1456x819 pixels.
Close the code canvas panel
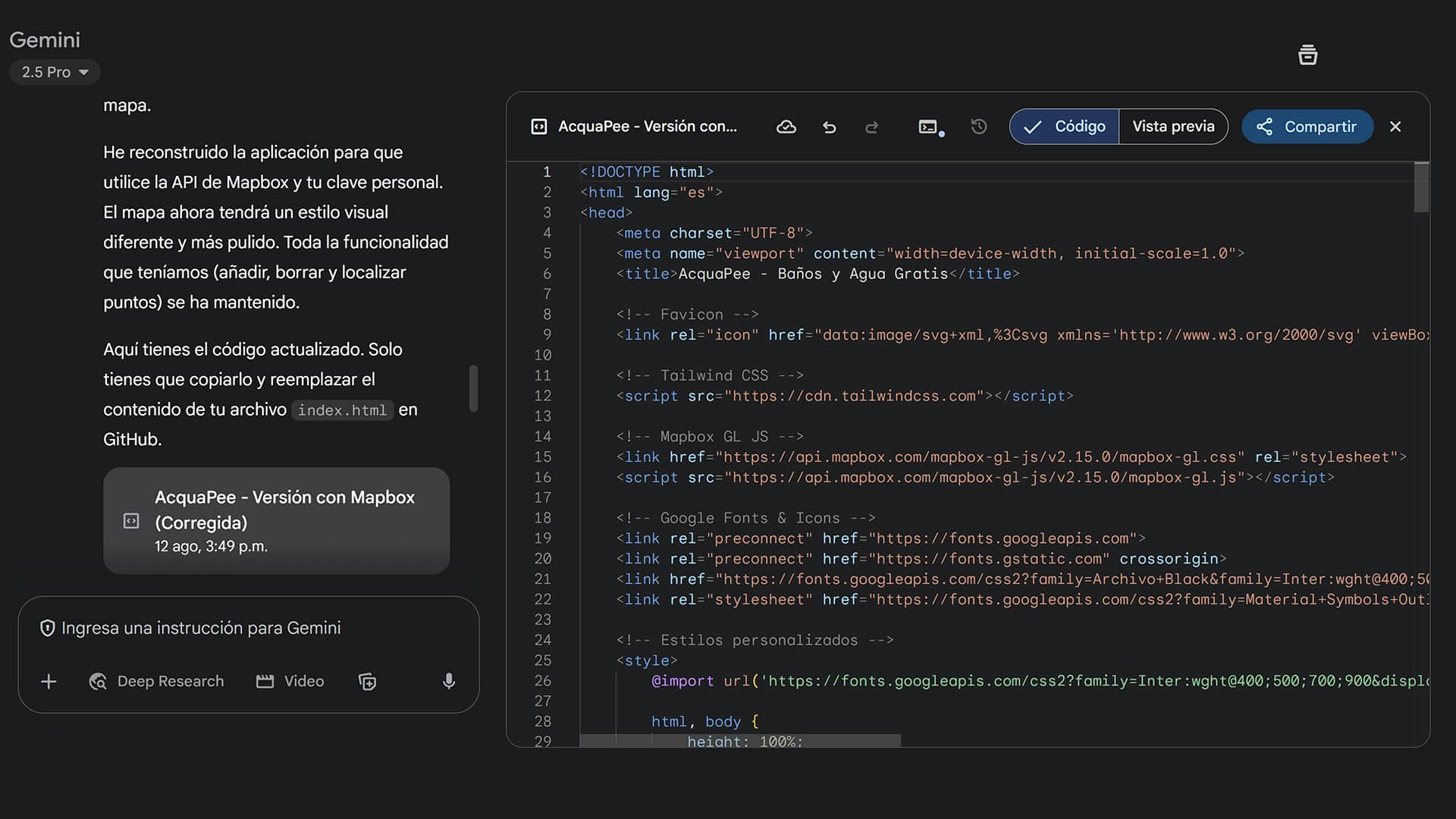[x=1395, y=127]
